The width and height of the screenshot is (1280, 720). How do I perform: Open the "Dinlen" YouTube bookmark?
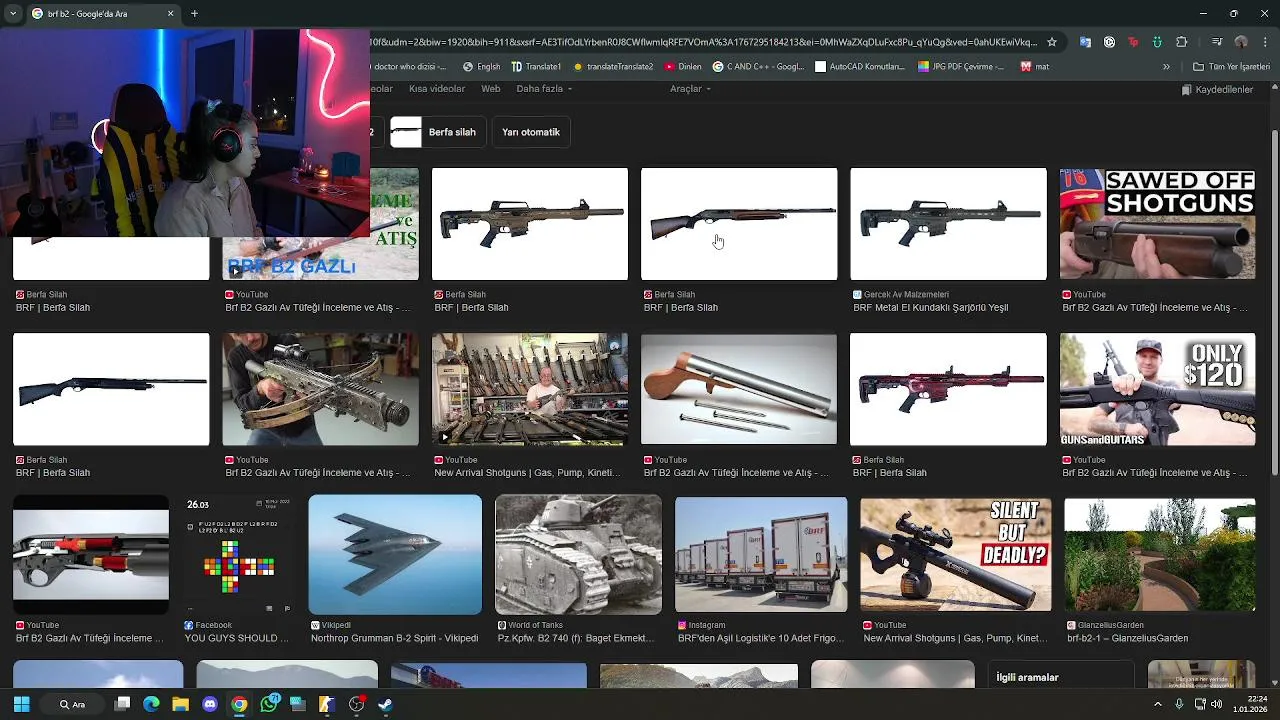683,67
